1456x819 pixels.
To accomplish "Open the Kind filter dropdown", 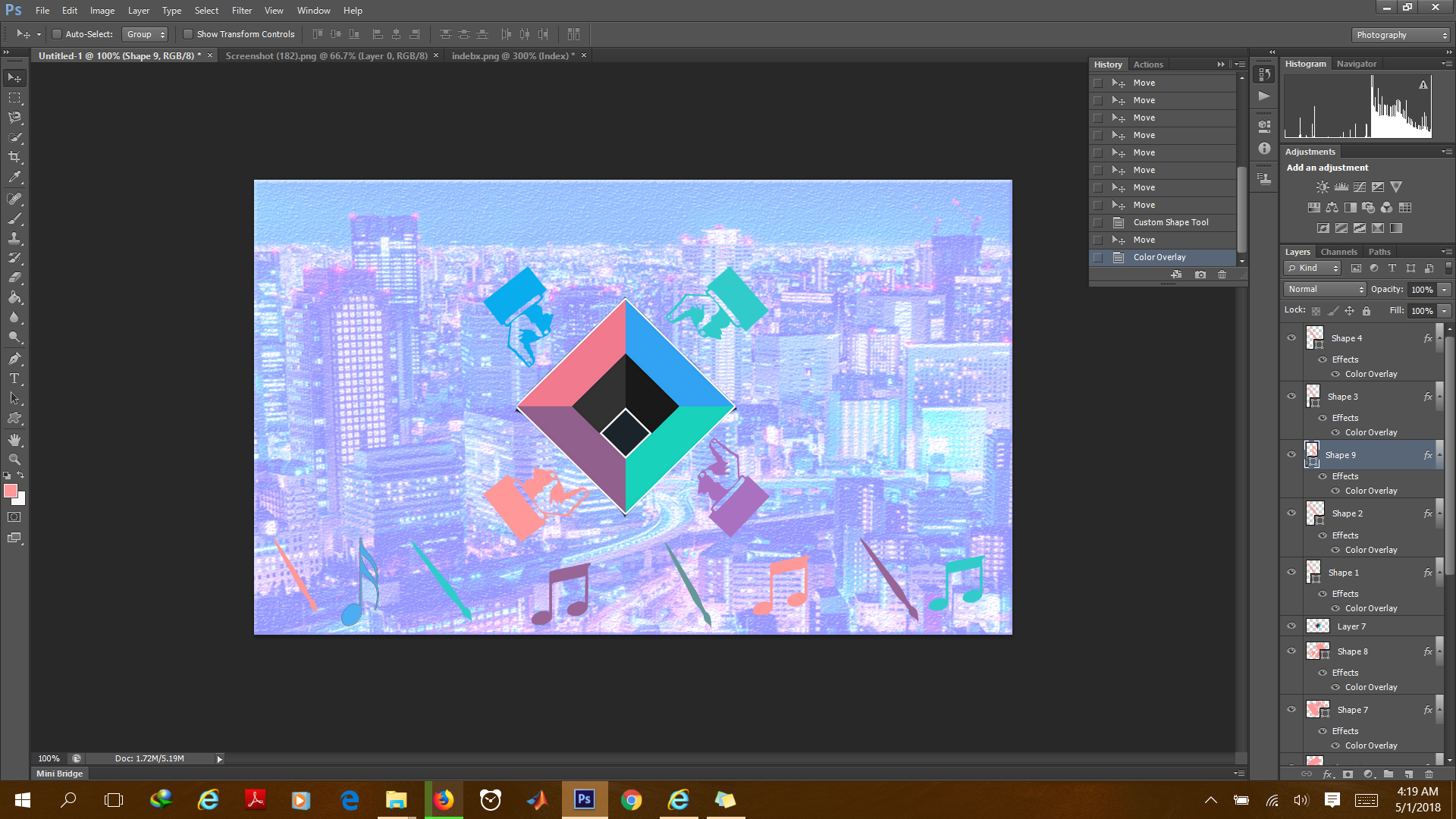I will (x=1312, y=268).
